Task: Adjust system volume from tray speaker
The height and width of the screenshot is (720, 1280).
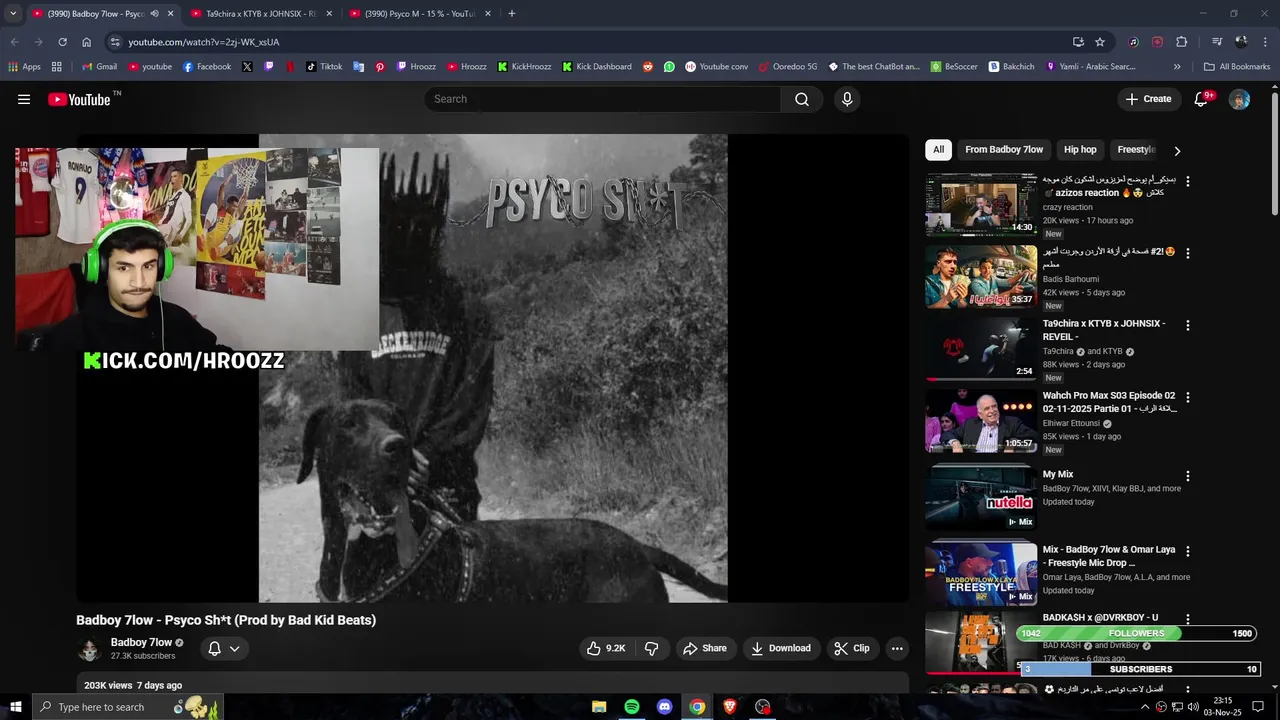Action: tap(1193, 707)
